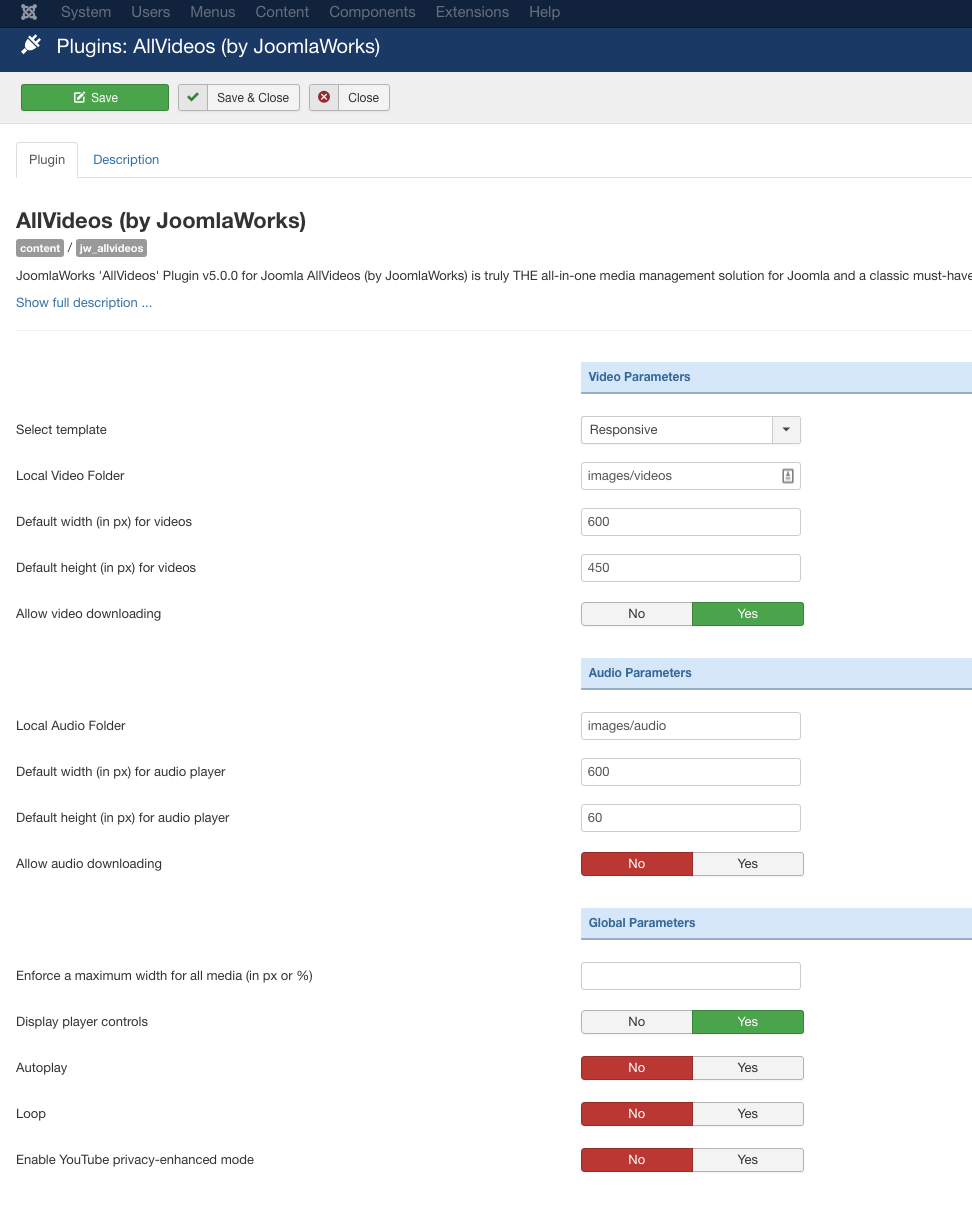The width and height of the screenshot is (972, 1209).
Task: Save the plugin settings
Action: coord(95,97)
